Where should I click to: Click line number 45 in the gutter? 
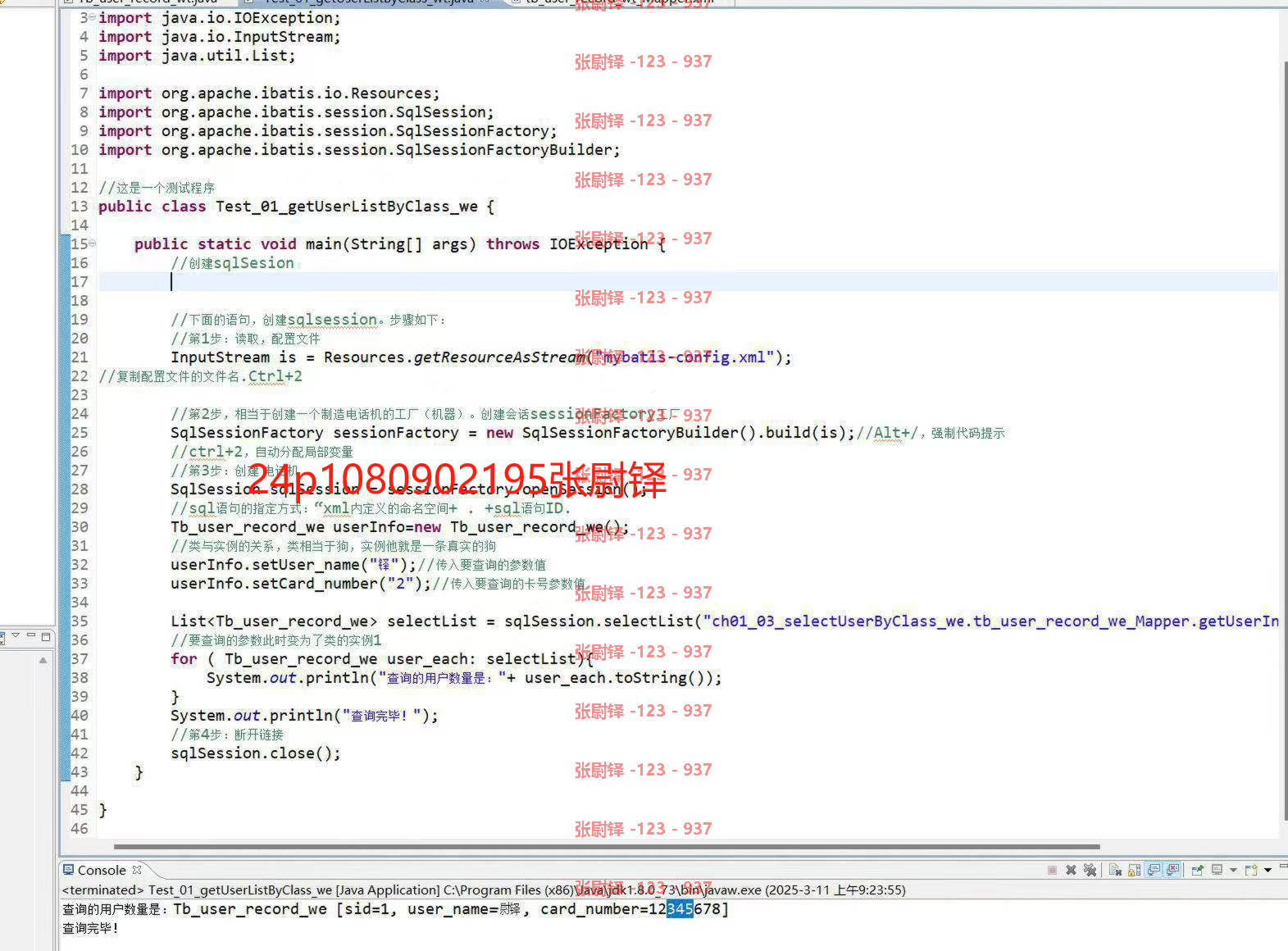(79, 810)
